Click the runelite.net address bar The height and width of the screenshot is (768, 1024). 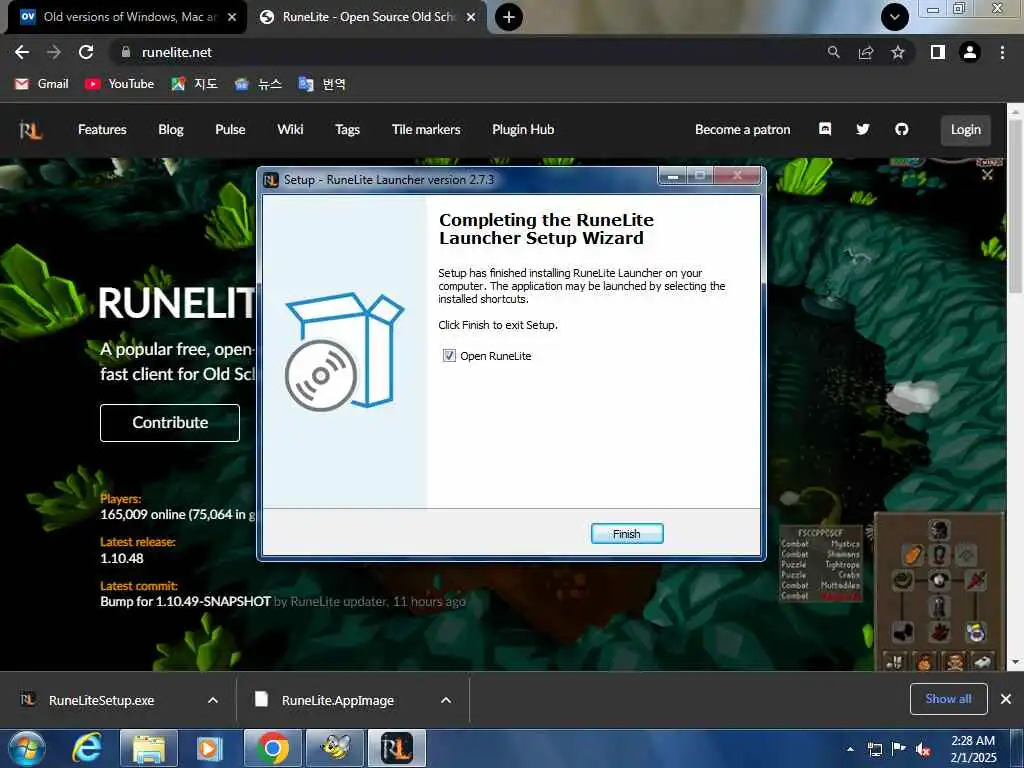pos(470,52)
